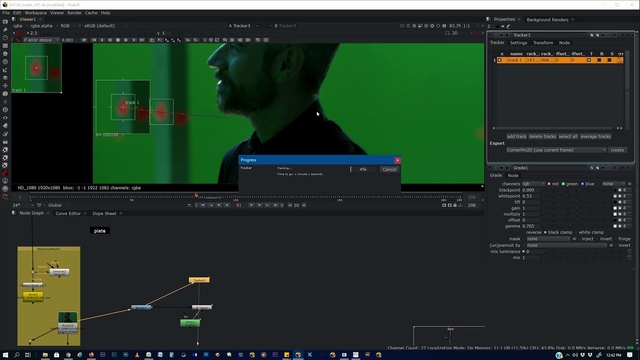Enable the white clamp checkbox
The width and height of the screenshot is (640, 360).
576,232
